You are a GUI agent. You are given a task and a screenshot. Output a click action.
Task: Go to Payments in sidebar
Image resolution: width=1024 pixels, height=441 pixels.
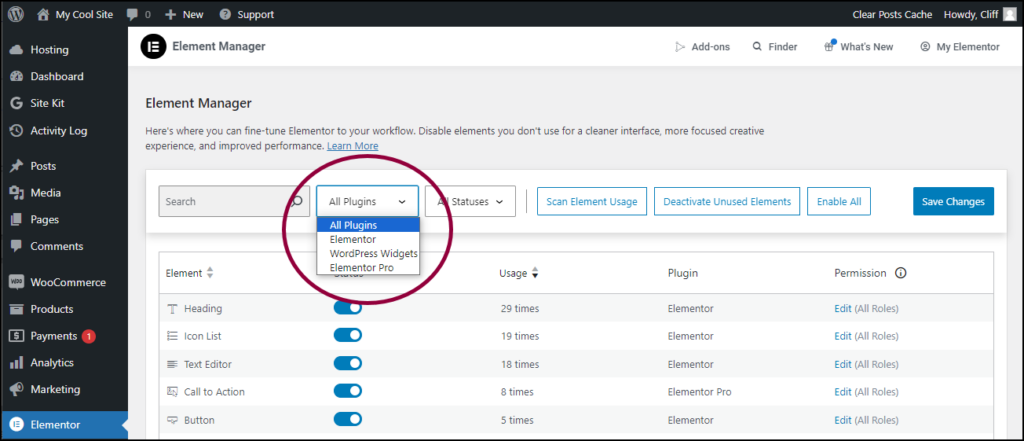[53, 336]
